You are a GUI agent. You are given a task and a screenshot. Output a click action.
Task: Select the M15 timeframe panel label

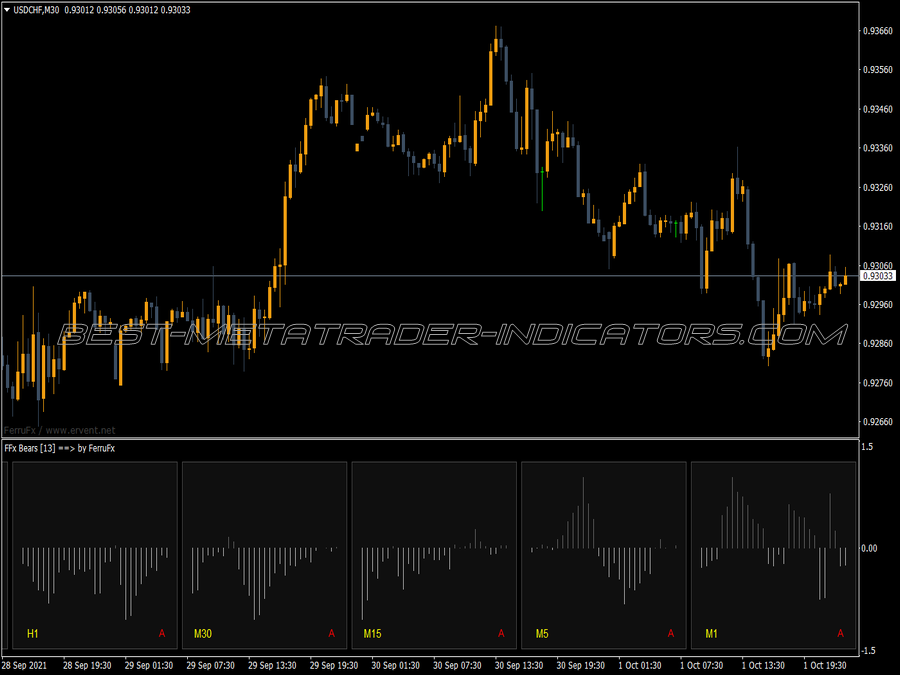pyautogui.click(x=373, y=634)
